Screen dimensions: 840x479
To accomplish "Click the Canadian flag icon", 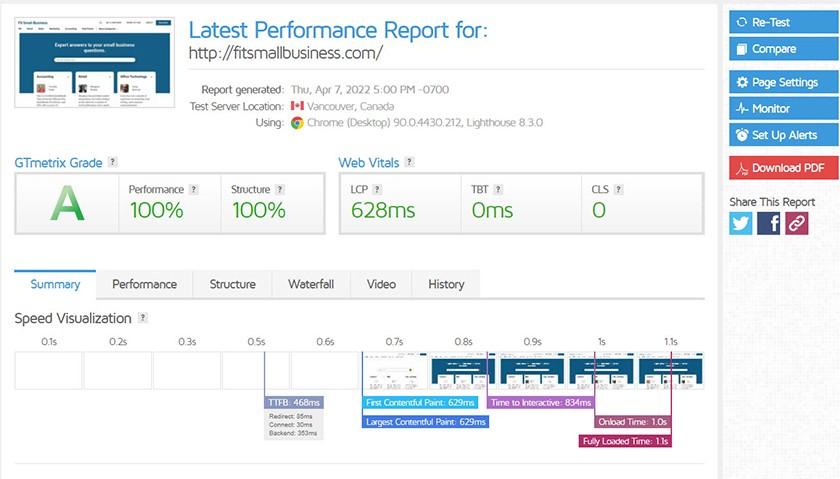I will (297, 106).
